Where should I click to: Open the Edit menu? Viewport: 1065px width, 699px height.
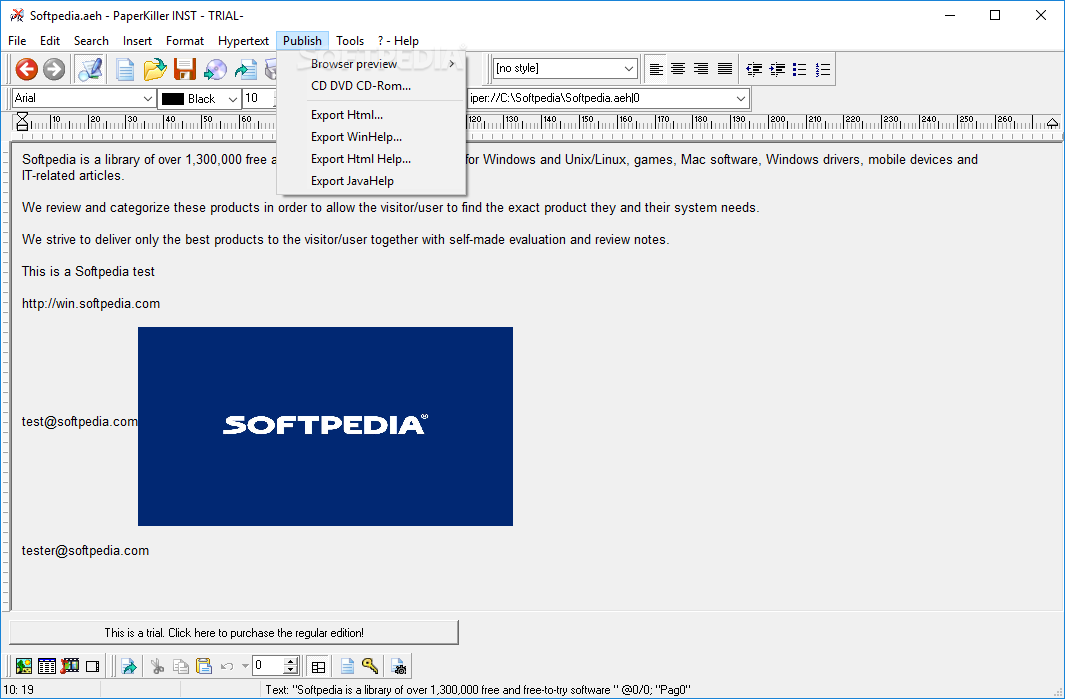click(x=50, y=41)
